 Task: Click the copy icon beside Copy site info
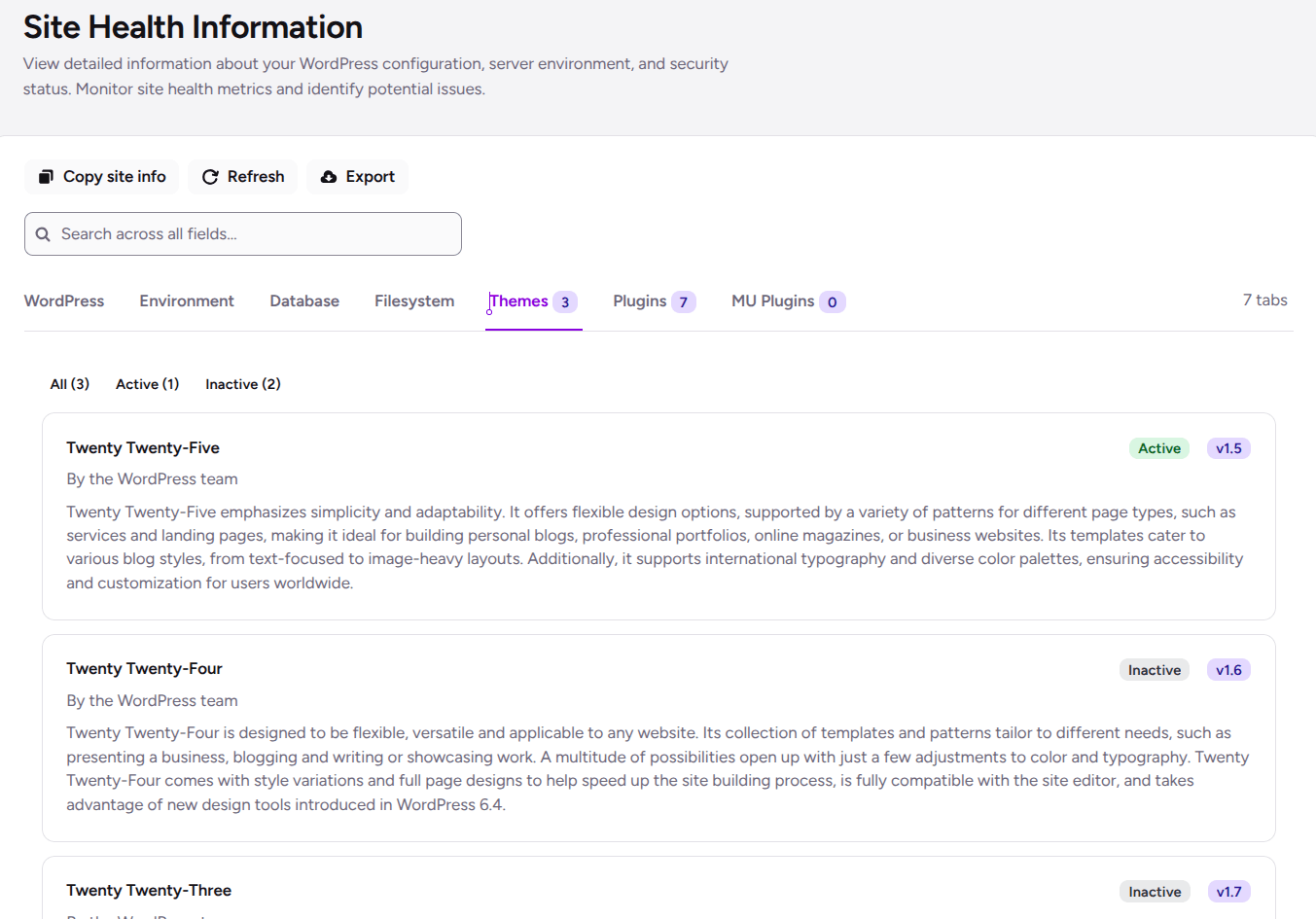pos(46,177)
